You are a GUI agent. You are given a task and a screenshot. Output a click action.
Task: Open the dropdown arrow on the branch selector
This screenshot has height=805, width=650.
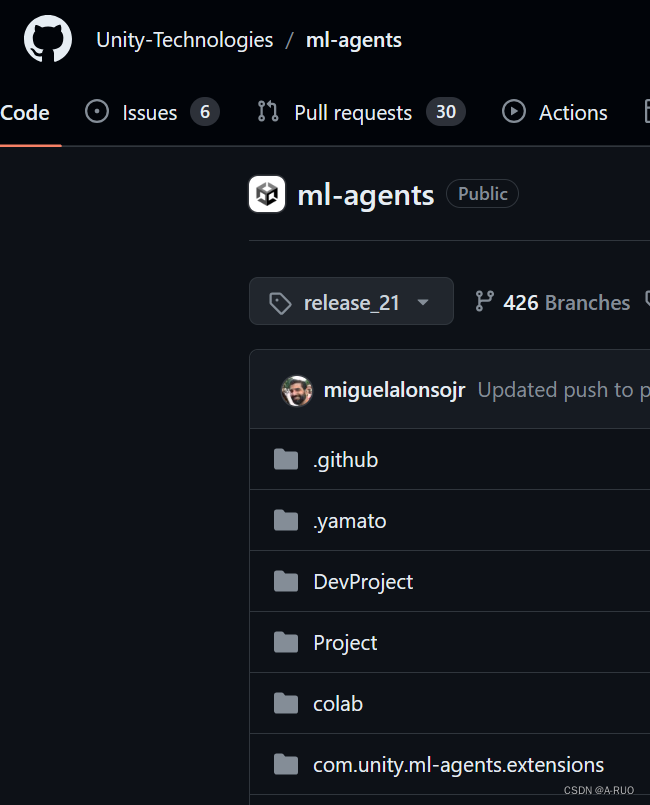pyautogui.click(x=423, y=302)
